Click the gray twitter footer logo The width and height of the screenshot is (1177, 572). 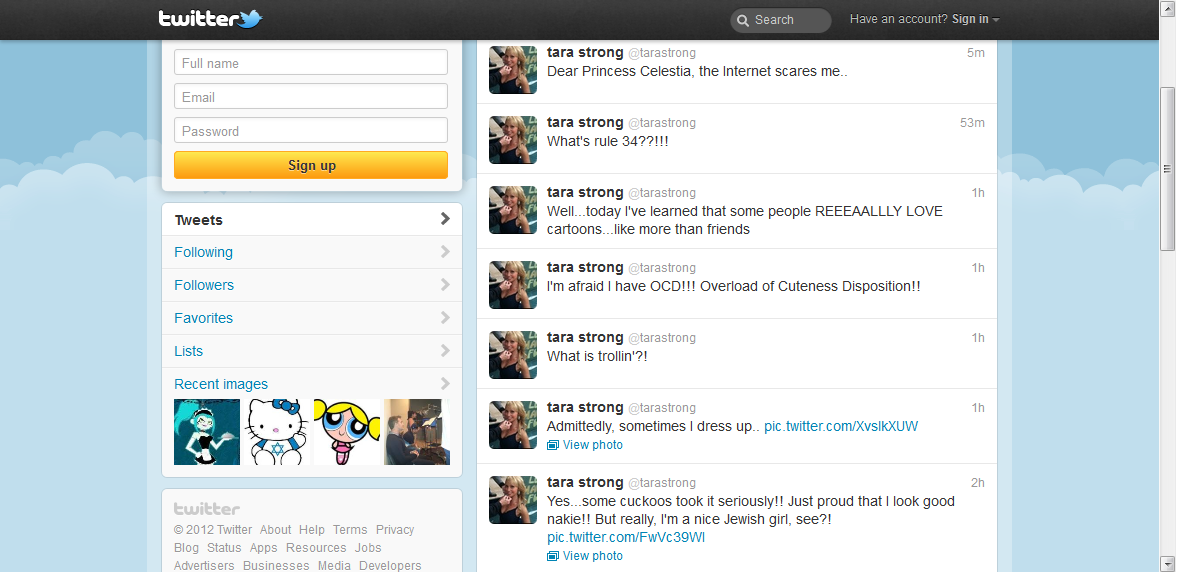[x=207, y=509]
